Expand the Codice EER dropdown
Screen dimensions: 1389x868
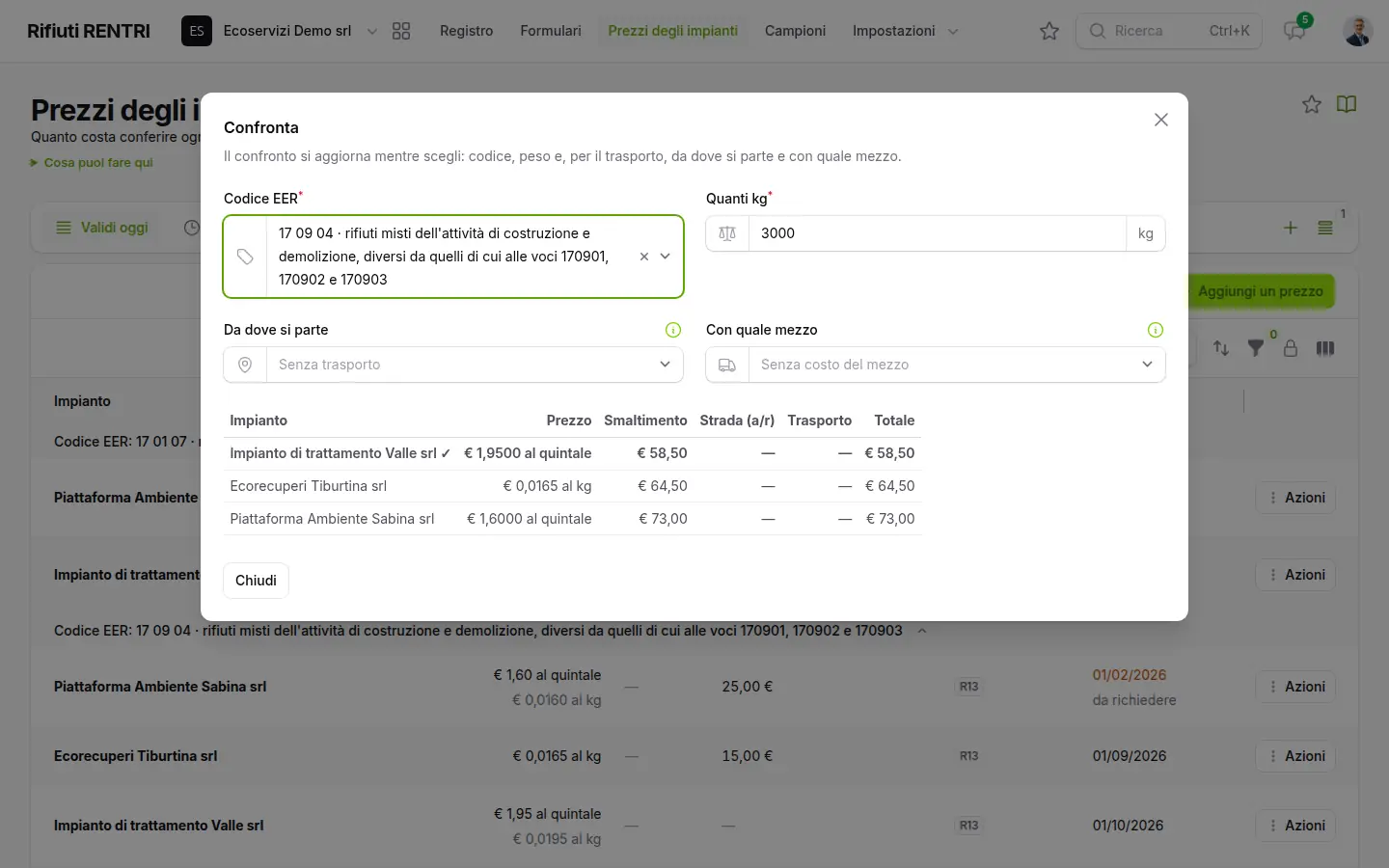666,257
